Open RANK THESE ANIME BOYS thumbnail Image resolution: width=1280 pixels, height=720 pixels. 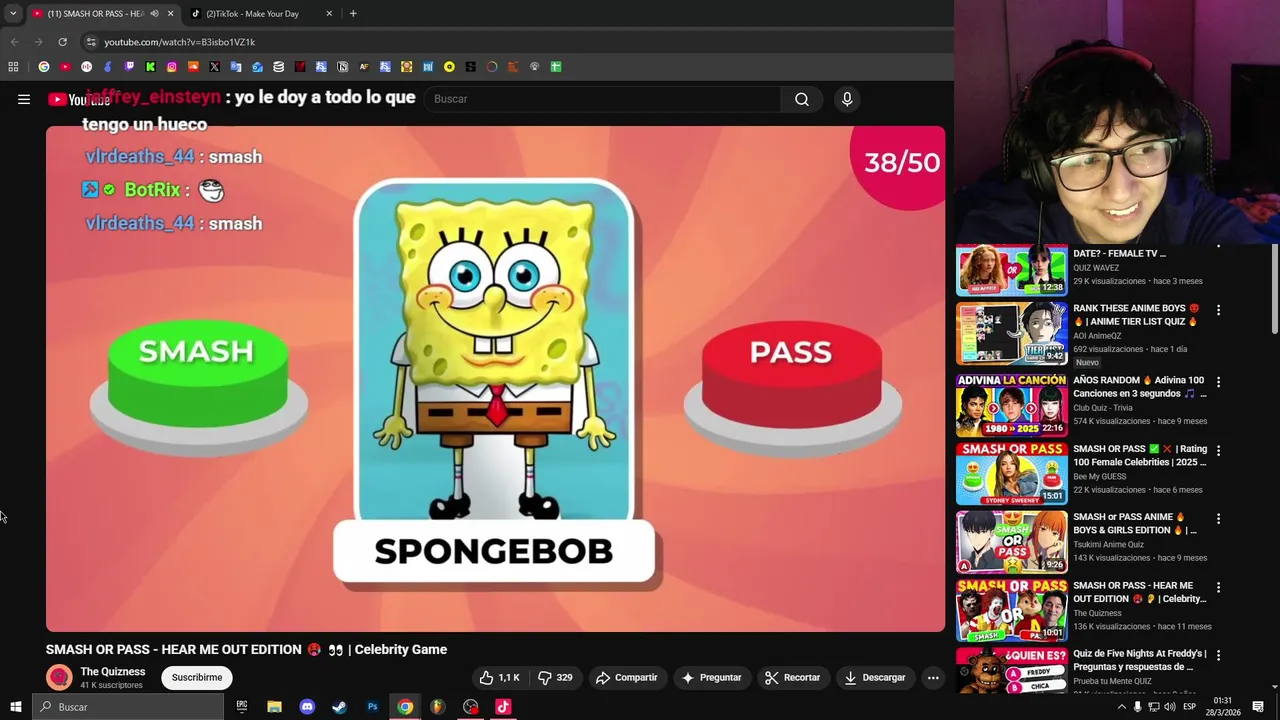coord(1011,335)
